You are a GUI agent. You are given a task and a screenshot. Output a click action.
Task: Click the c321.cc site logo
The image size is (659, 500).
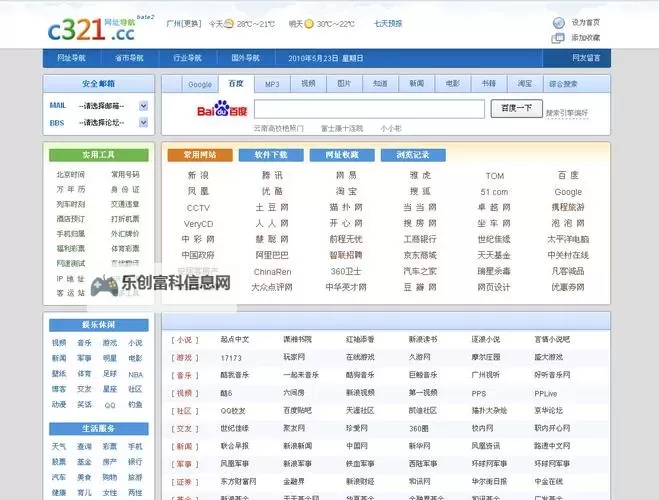100,29
